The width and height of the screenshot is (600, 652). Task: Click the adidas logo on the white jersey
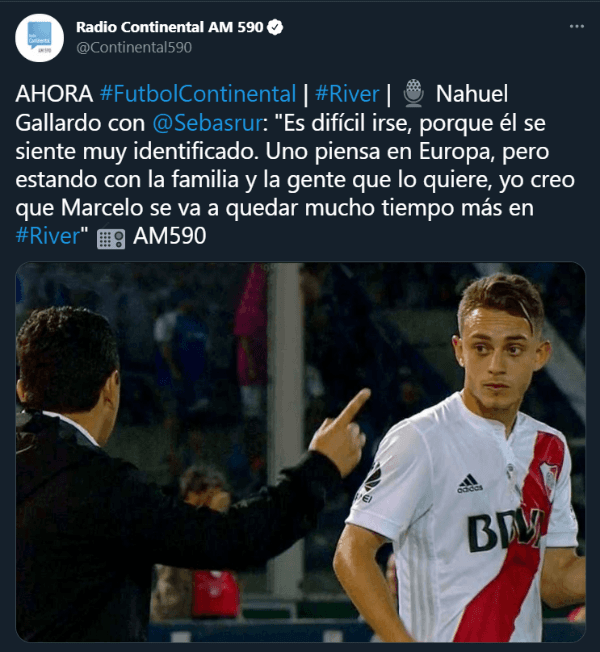[x=470, y=484]
